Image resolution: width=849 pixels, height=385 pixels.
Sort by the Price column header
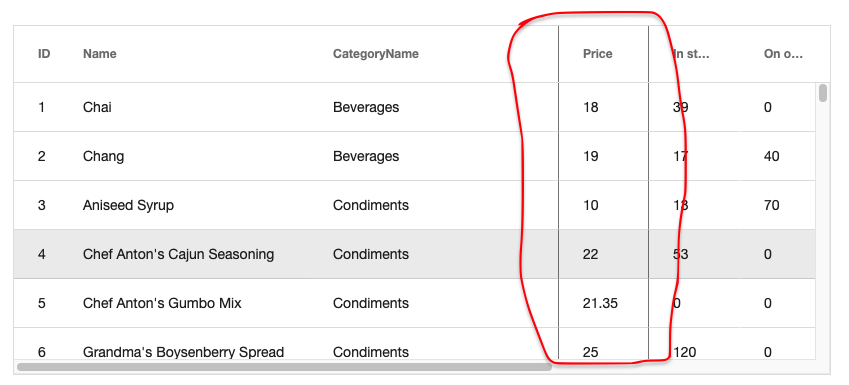click(597, 54)
